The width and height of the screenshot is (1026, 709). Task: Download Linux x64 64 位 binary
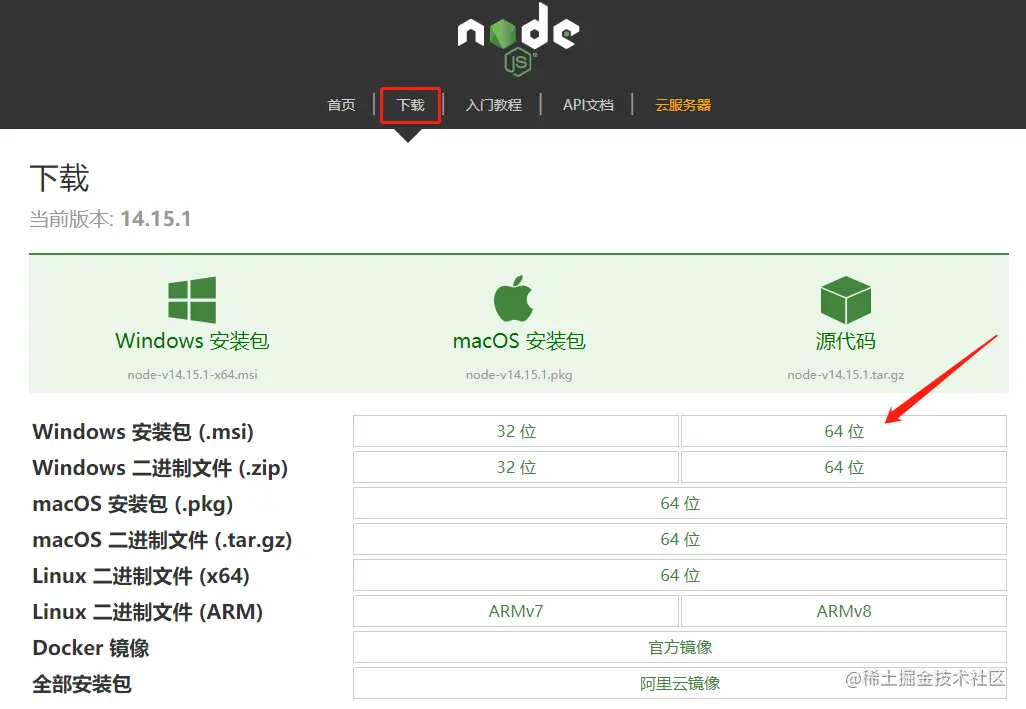point(680,575)
